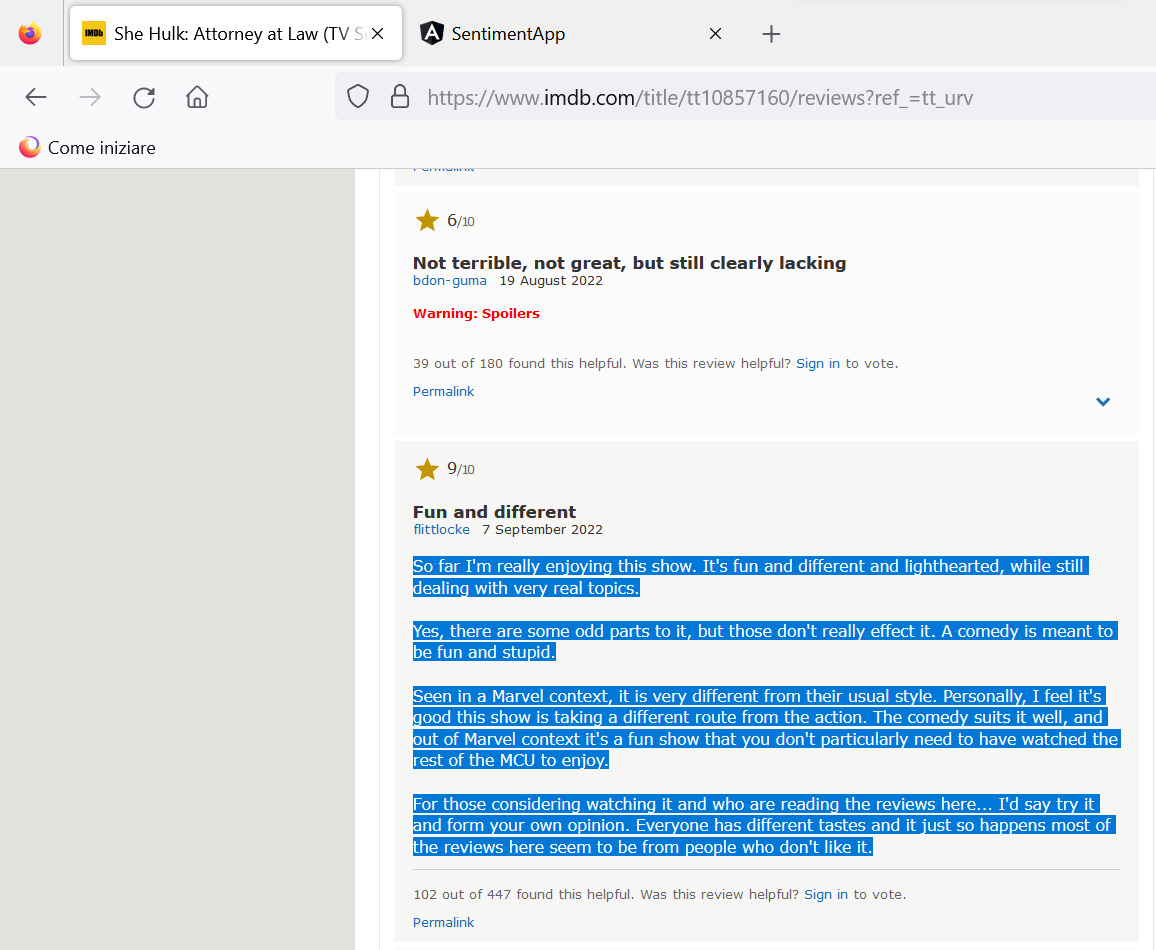1156x950 pixels.
Task: Click the padlock site security icon
Action: click(x=399, y=97)
